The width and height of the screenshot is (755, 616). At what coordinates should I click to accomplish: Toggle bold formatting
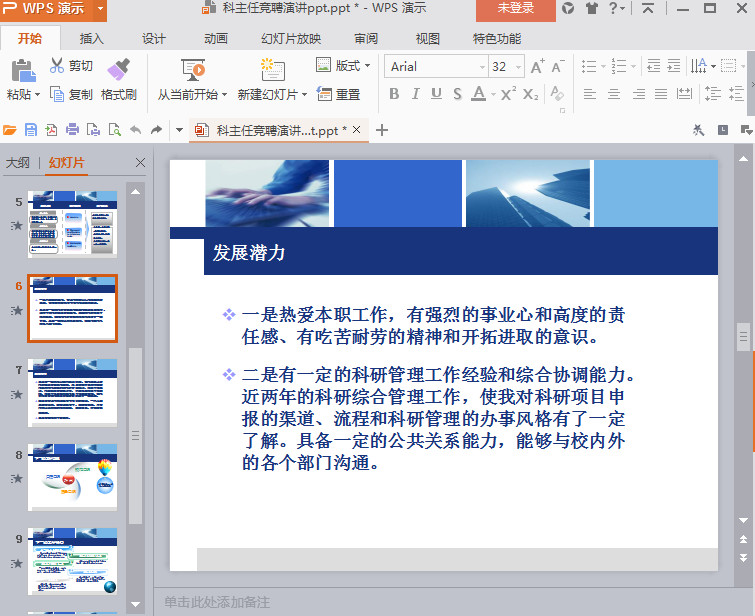[x=394, y=94]
